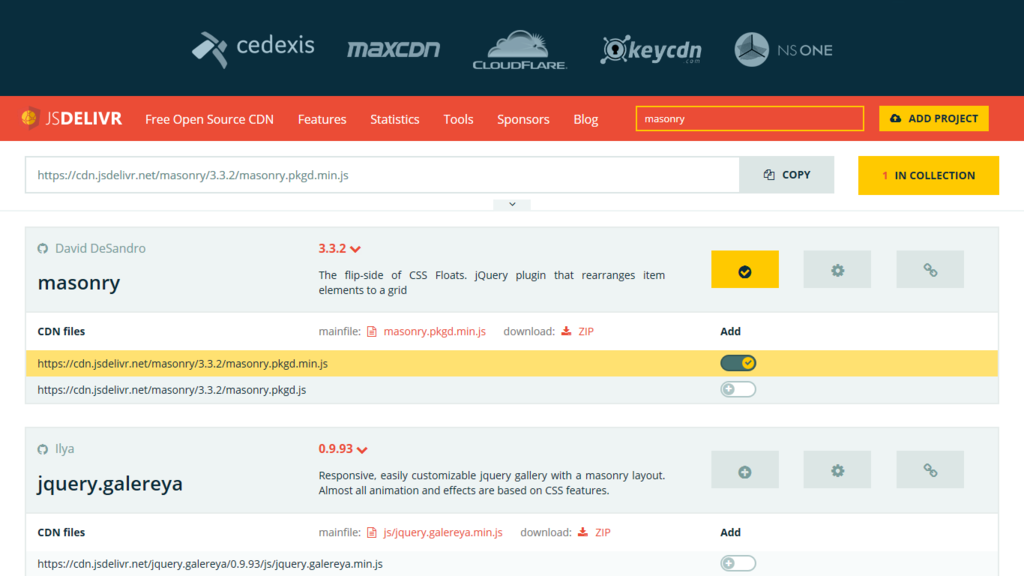The width and height of the screenshot is (1024, 576).
Task: Open jquery.galereya settings gear button
Action: click(x=837, y=470)
